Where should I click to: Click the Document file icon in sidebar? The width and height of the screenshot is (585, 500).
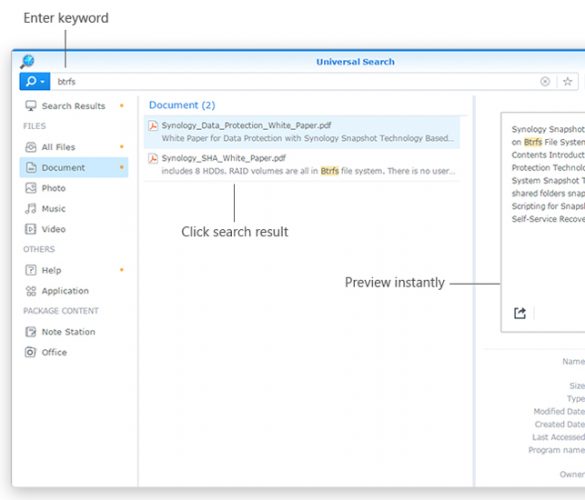(x=31, y=168)
